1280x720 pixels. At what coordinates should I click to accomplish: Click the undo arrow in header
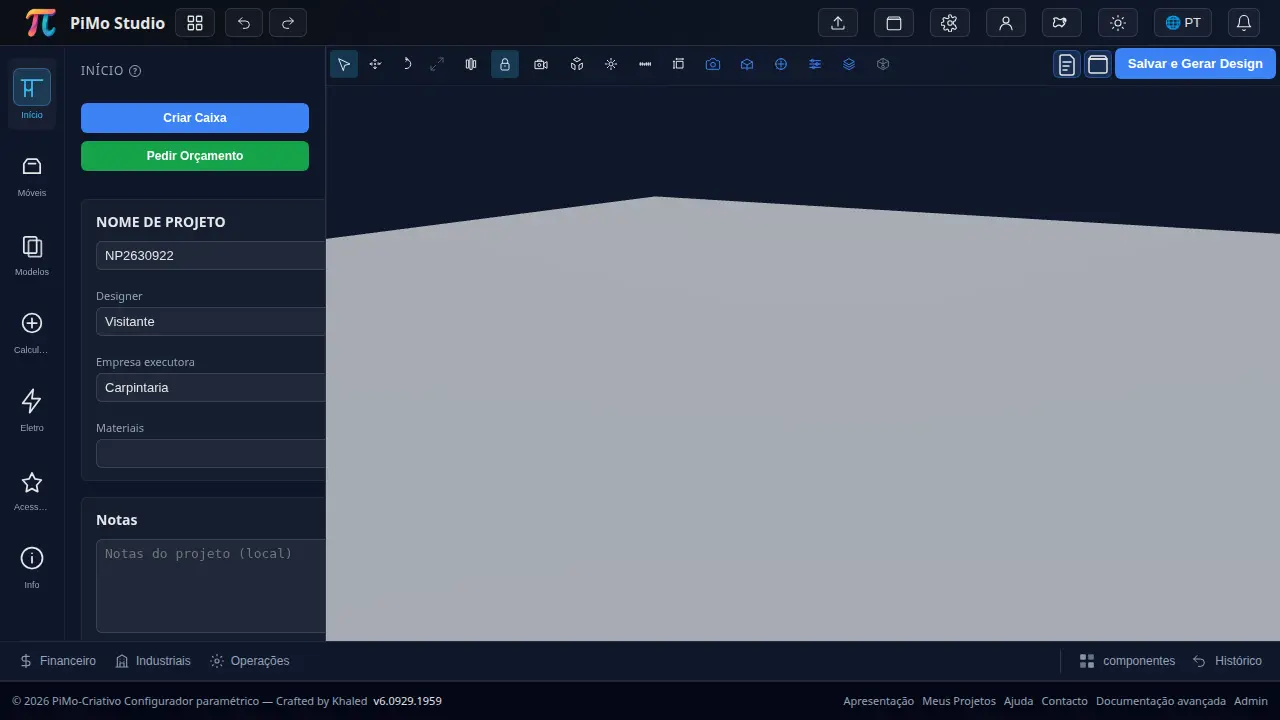[x=244, y=23]
